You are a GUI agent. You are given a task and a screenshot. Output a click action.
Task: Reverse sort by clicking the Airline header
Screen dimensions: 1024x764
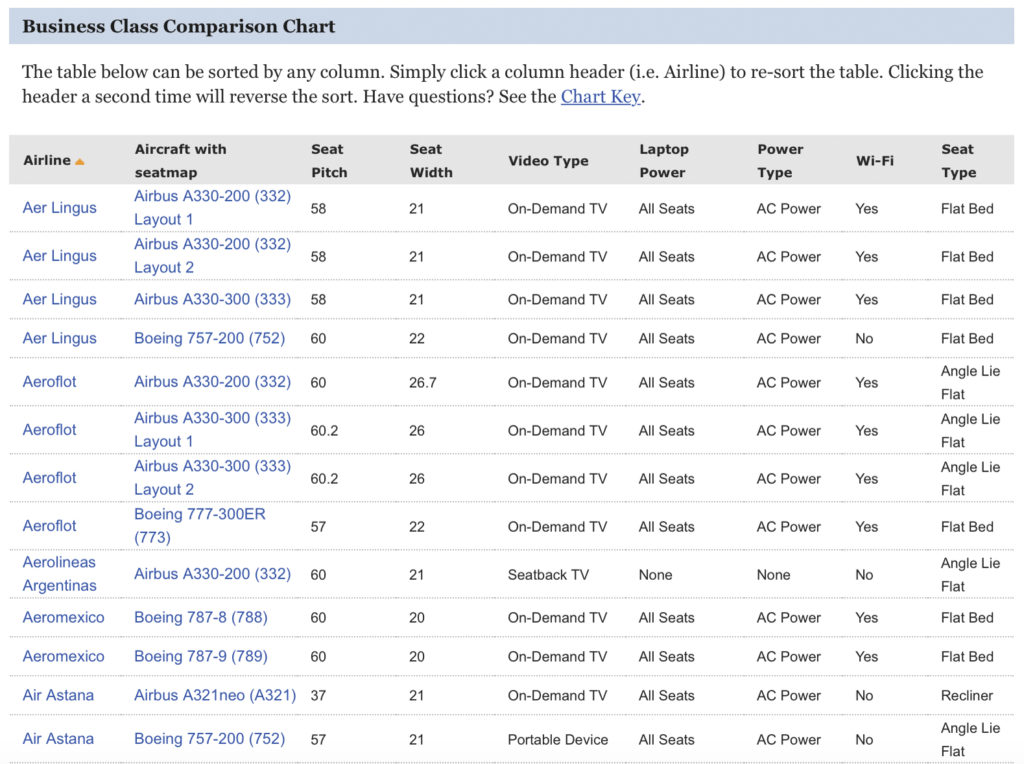tap(47, 159)
